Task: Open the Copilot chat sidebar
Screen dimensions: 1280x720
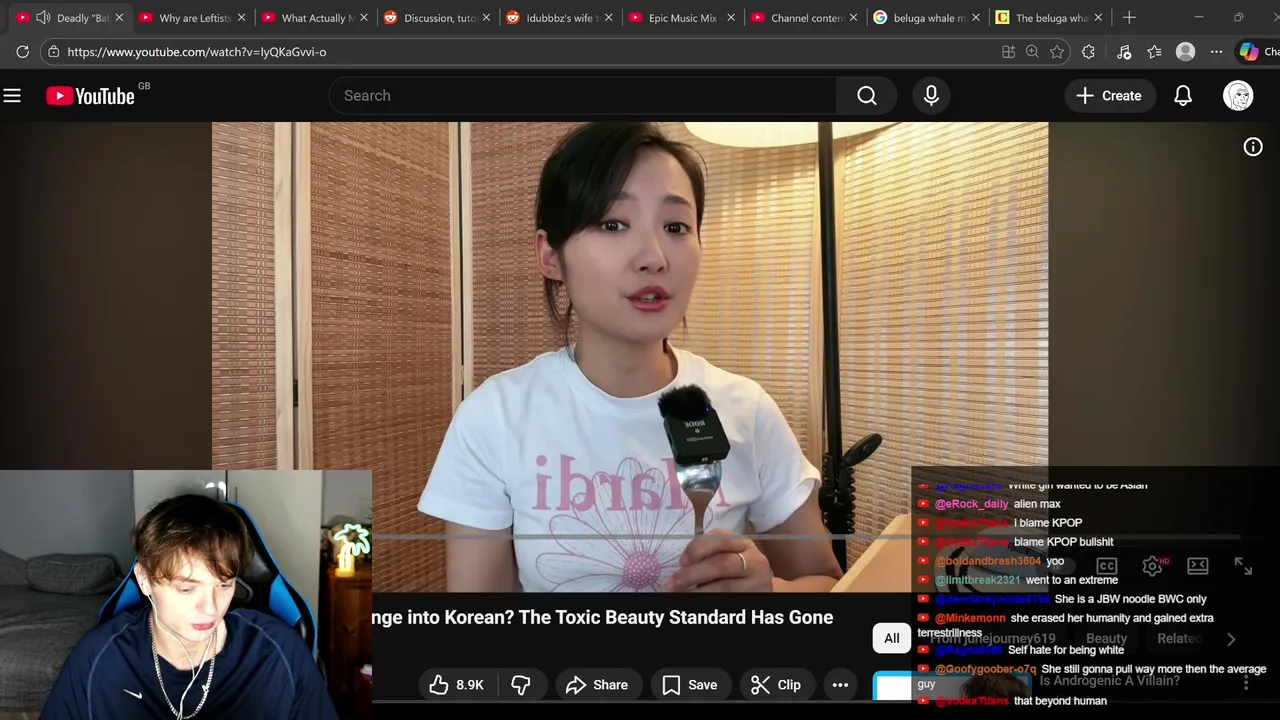Action: pos(1258,52)
